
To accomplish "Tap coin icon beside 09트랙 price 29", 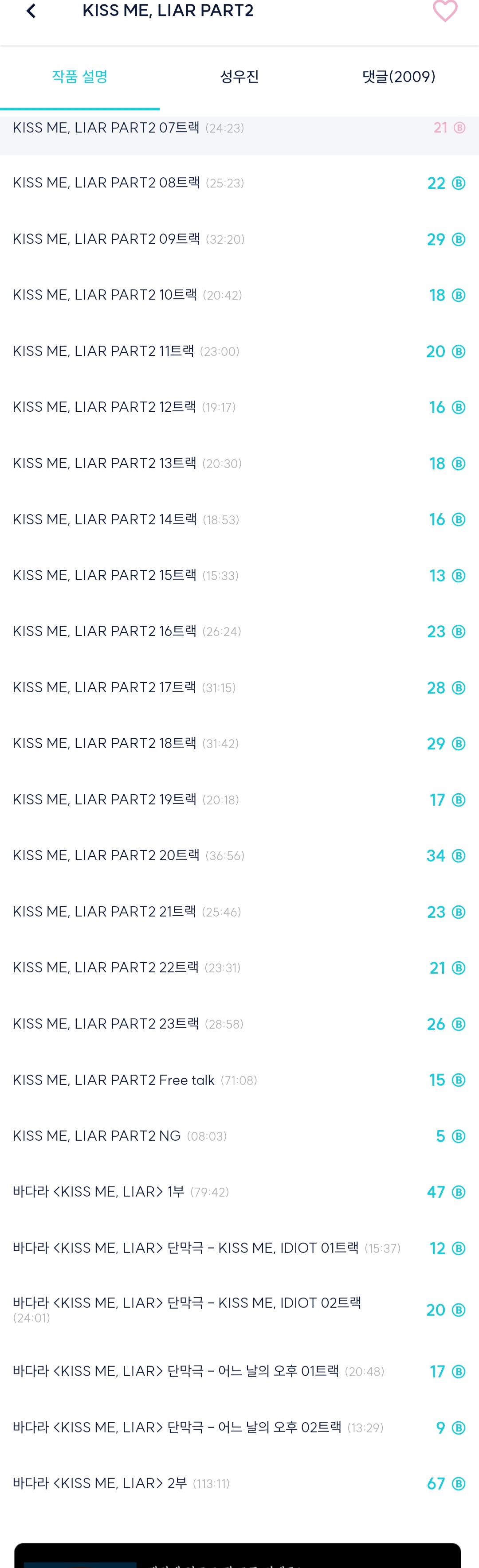I will [x=459, y=239].
